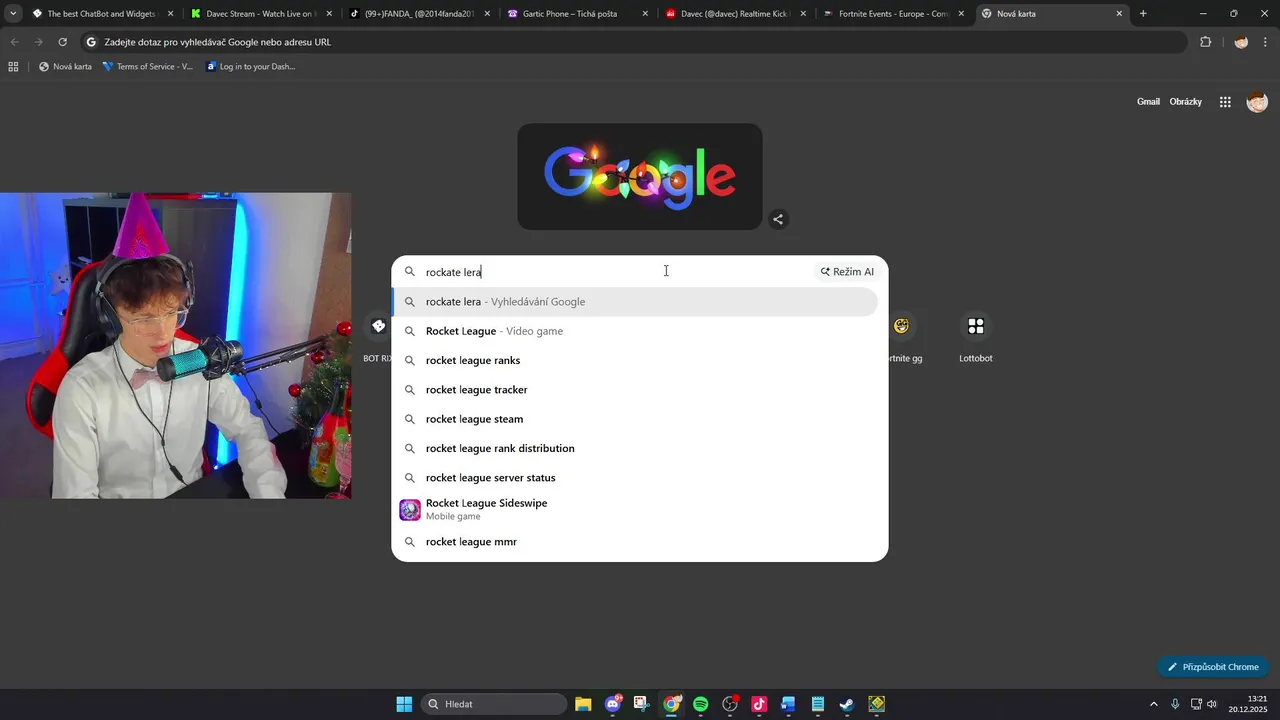Open Chrome from the taskbar

[672, 704]
